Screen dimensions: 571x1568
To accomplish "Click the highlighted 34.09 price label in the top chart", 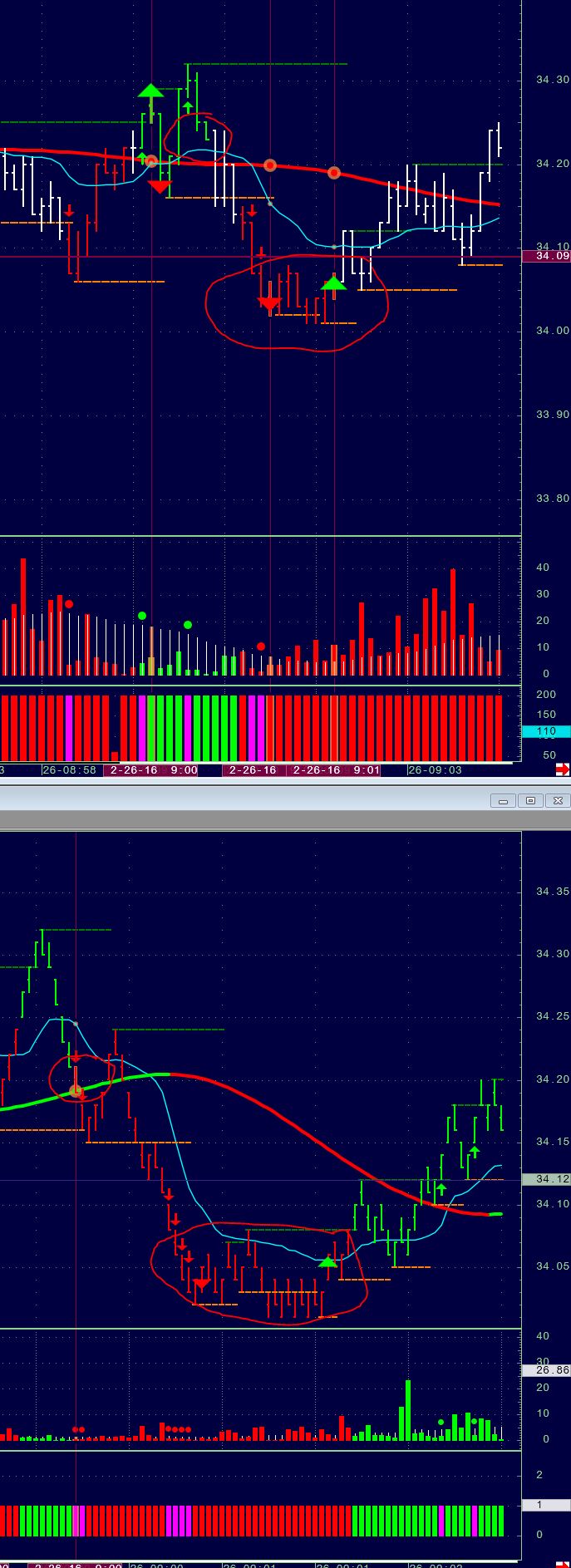I will coord(546,257).
